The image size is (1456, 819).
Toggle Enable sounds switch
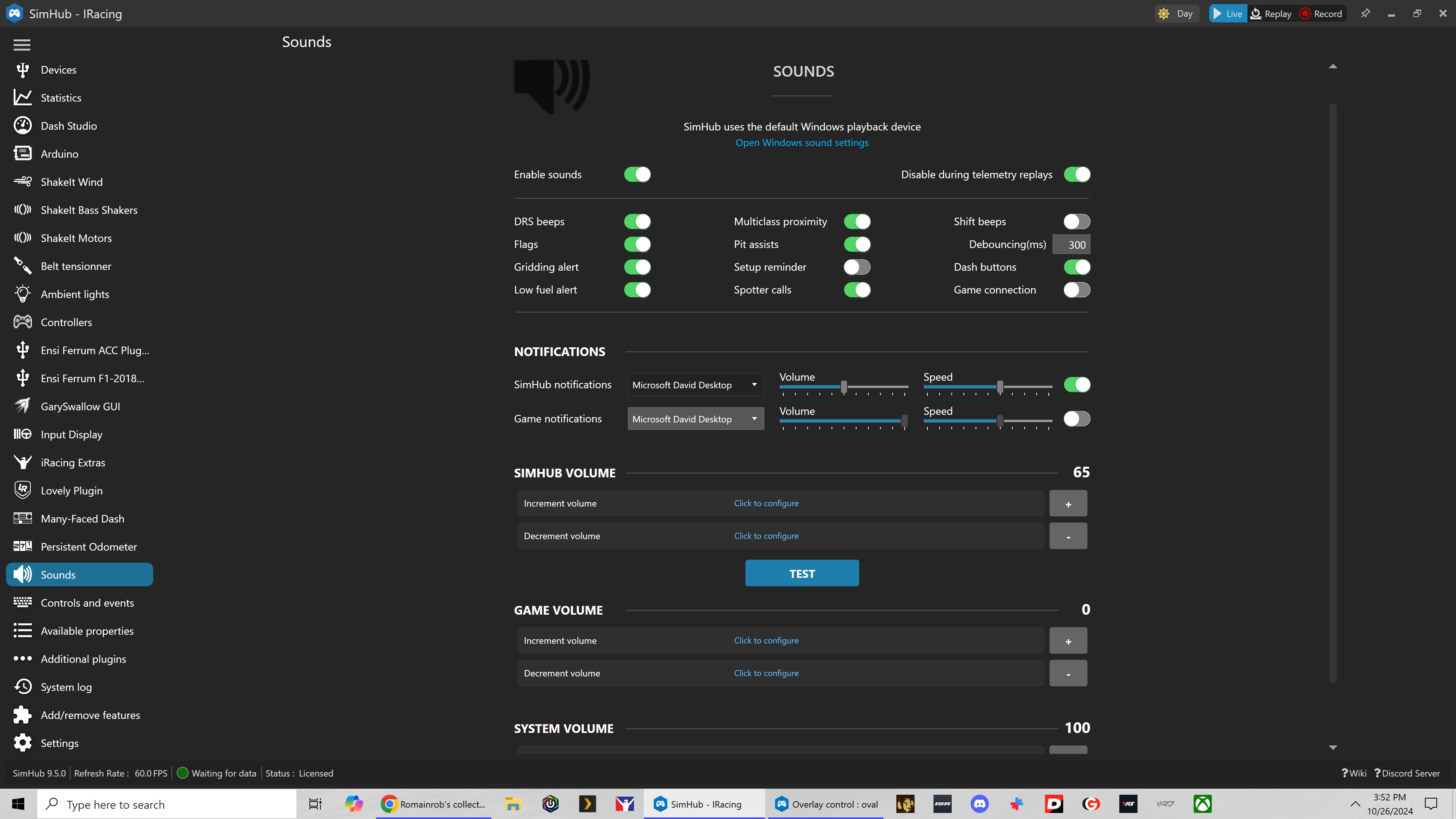click(637, 175)
